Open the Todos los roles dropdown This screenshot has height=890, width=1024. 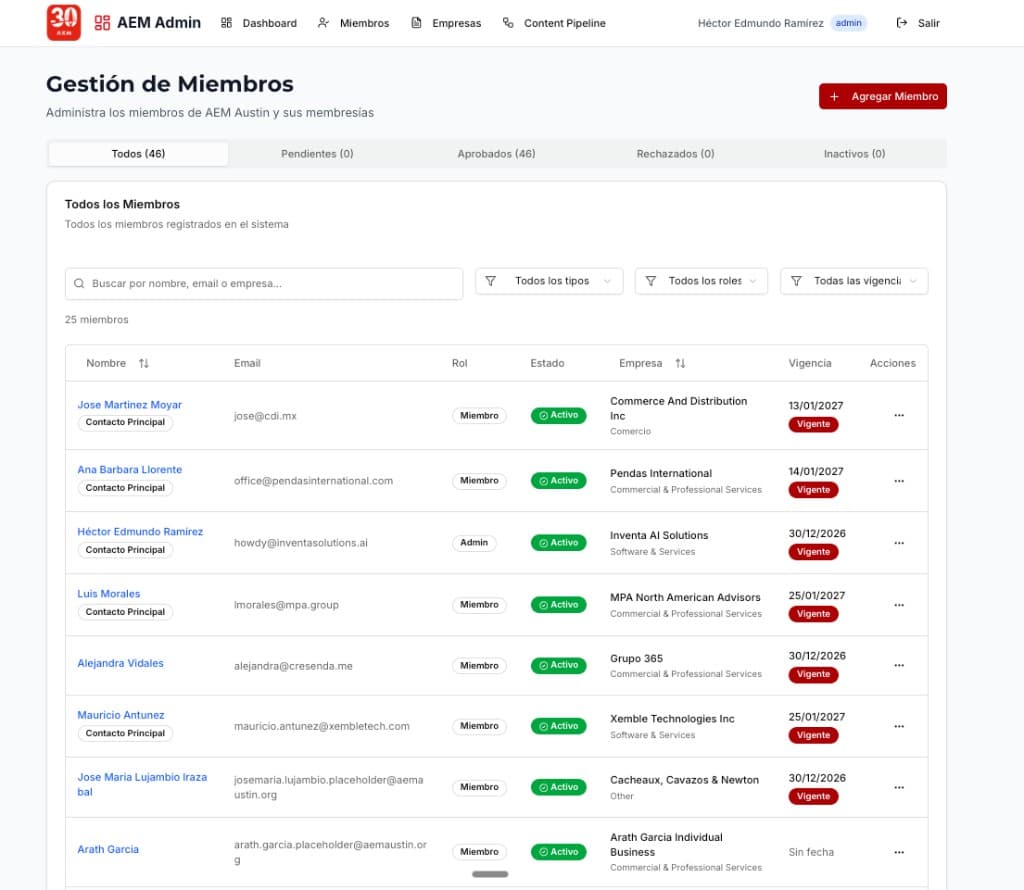tap(701, 281)
